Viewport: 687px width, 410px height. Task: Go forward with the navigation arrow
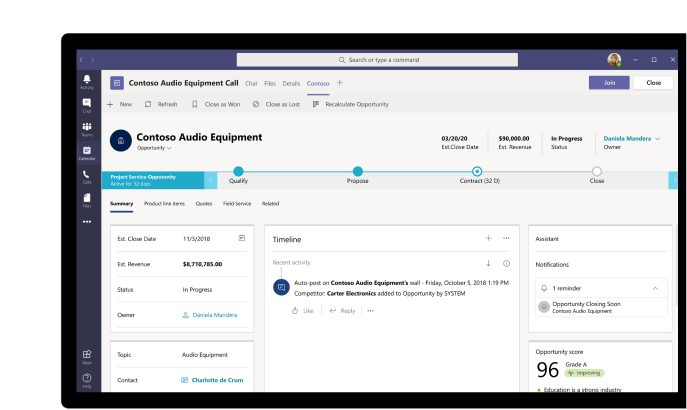coord(92,60)
